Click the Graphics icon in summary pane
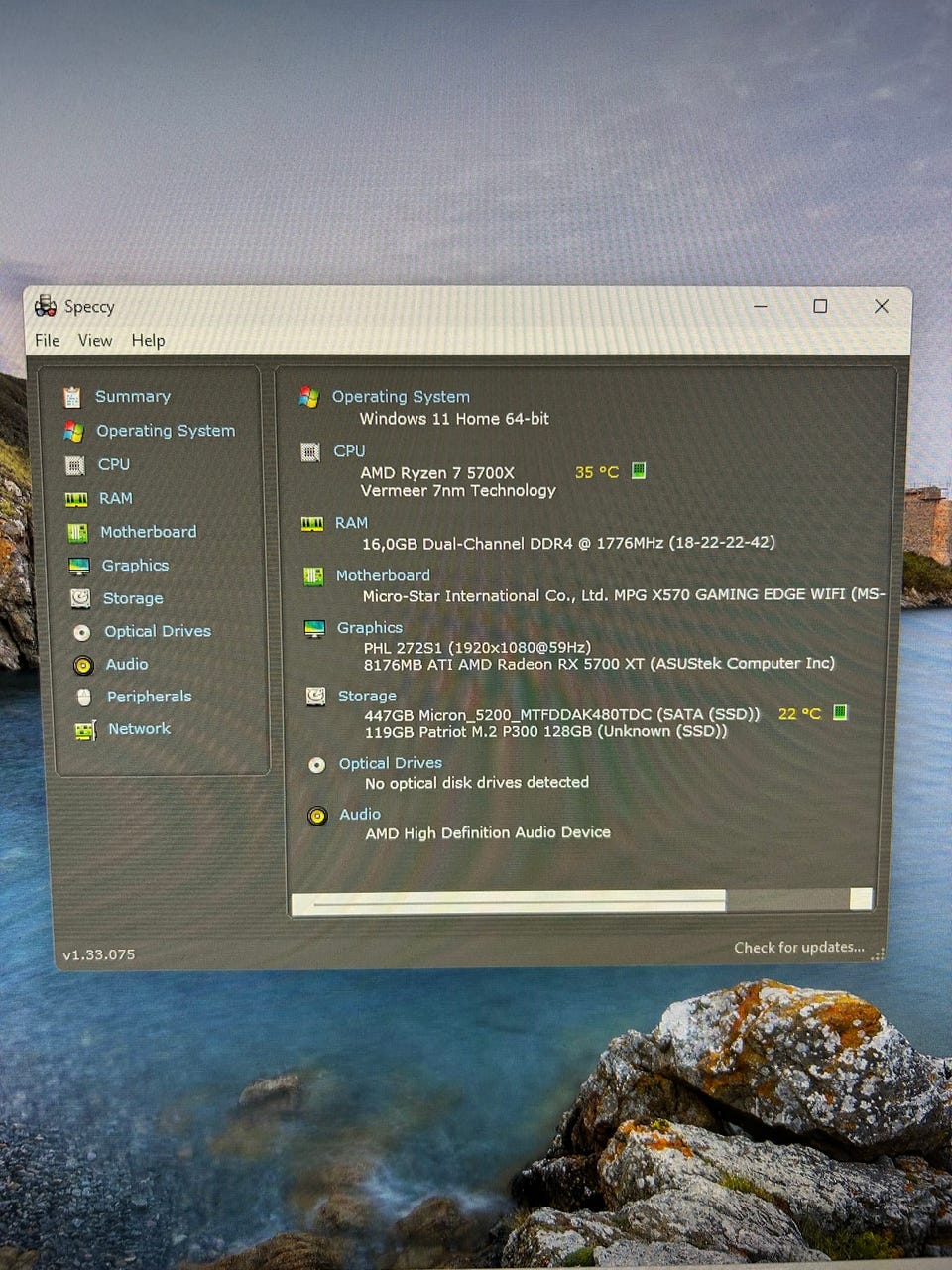The width and height of the screenshot is (952, 1270). (x=314, y=629)
